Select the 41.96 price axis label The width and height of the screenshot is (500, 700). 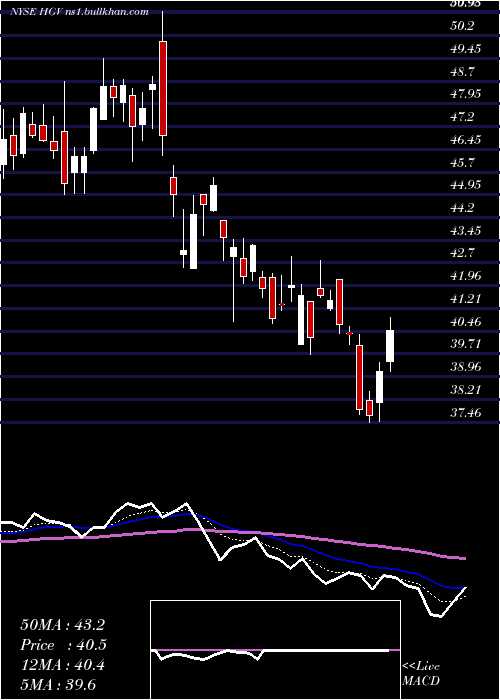(x=466, y=275)
